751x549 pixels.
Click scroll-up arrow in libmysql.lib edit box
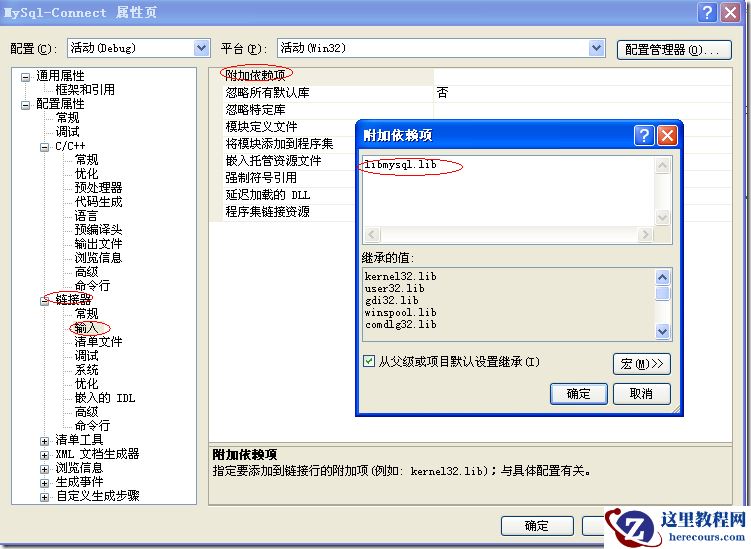tap(662, 166)
